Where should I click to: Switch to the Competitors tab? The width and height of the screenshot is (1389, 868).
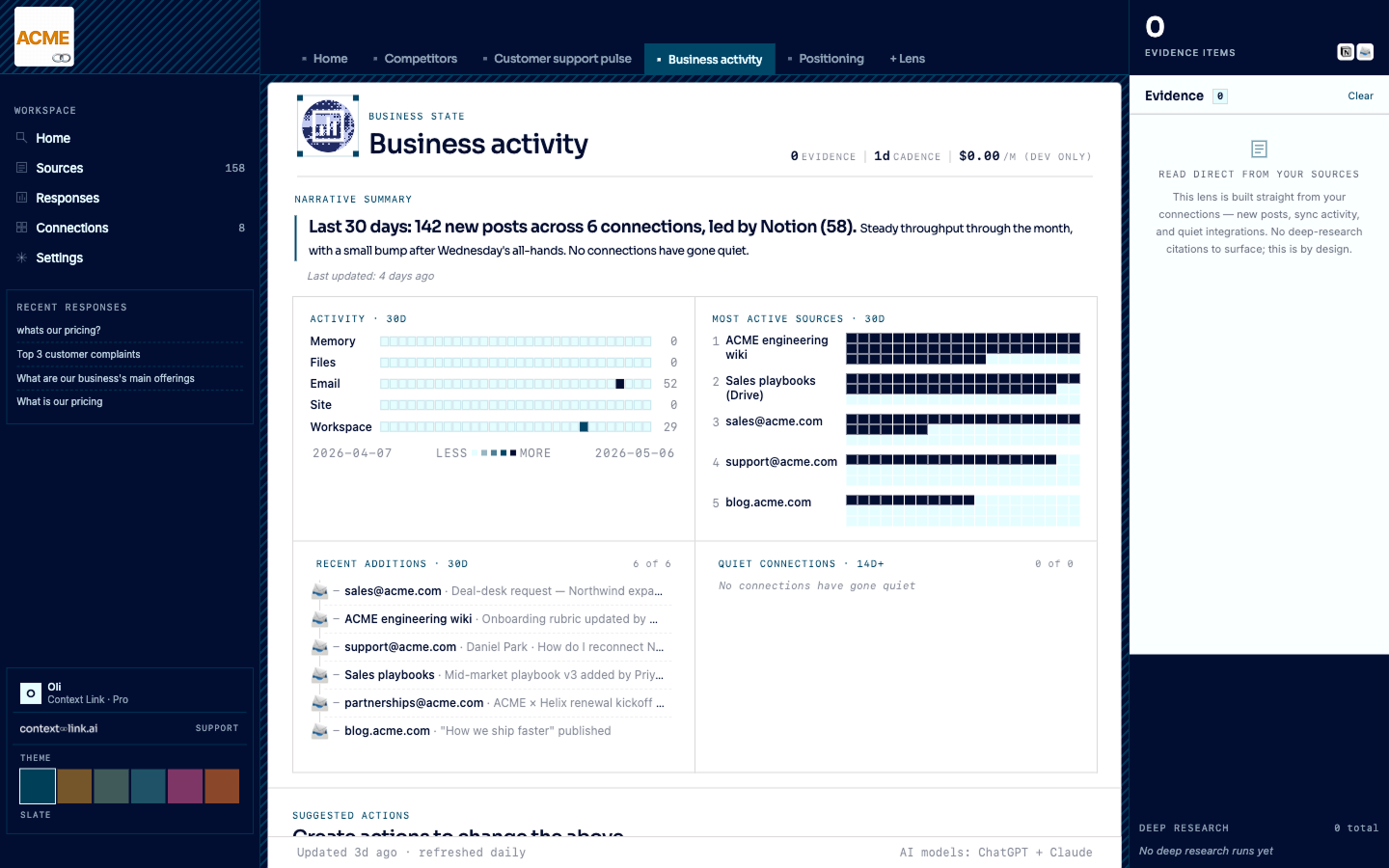416,59
